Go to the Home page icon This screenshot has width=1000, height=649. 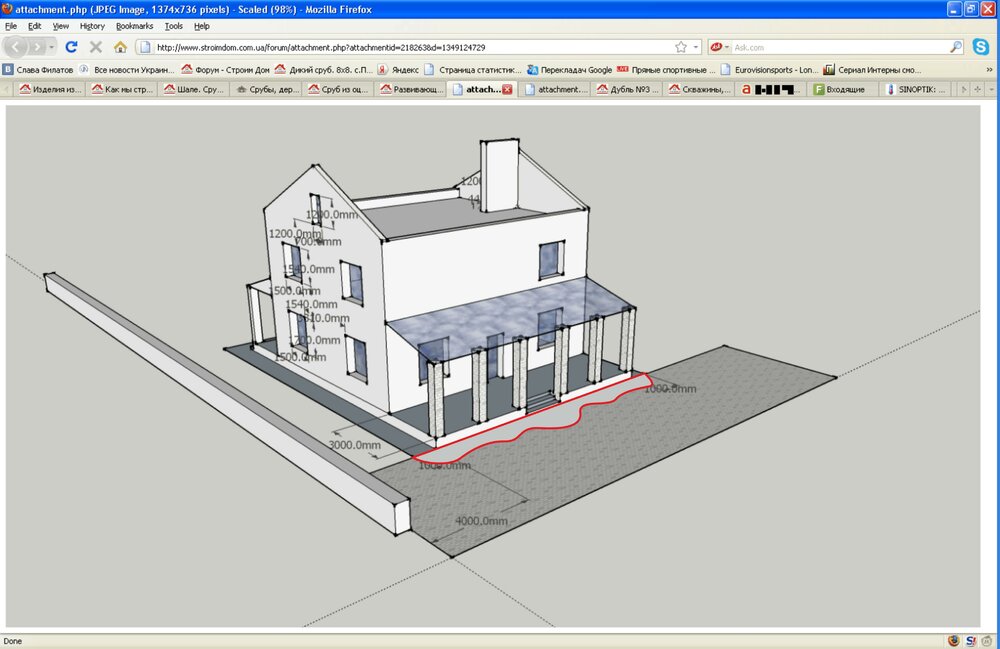120,47
